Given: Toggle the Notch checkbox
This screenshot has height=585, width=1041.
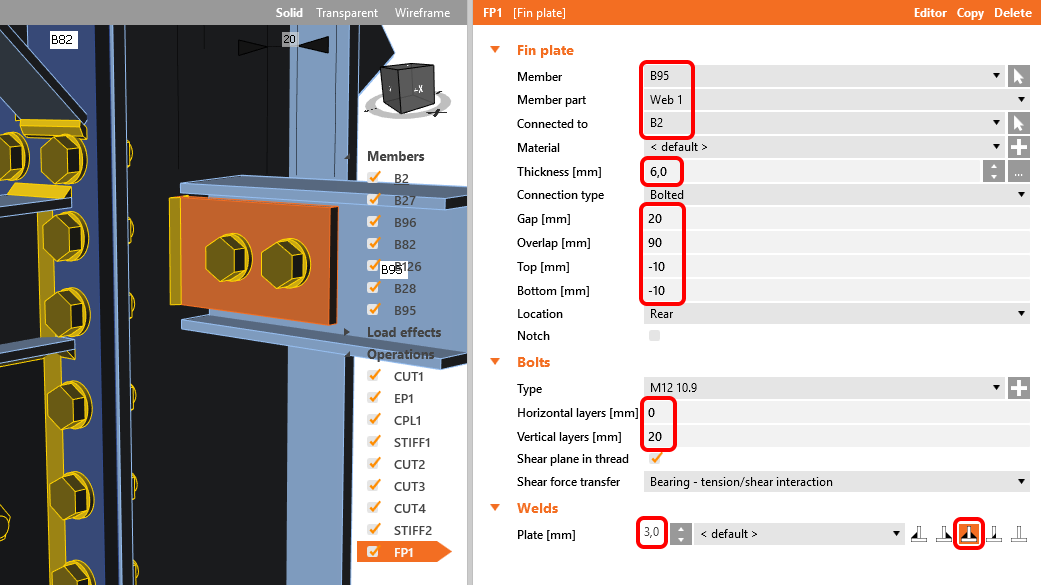Looking at the screenshot, I should [655, 336].
